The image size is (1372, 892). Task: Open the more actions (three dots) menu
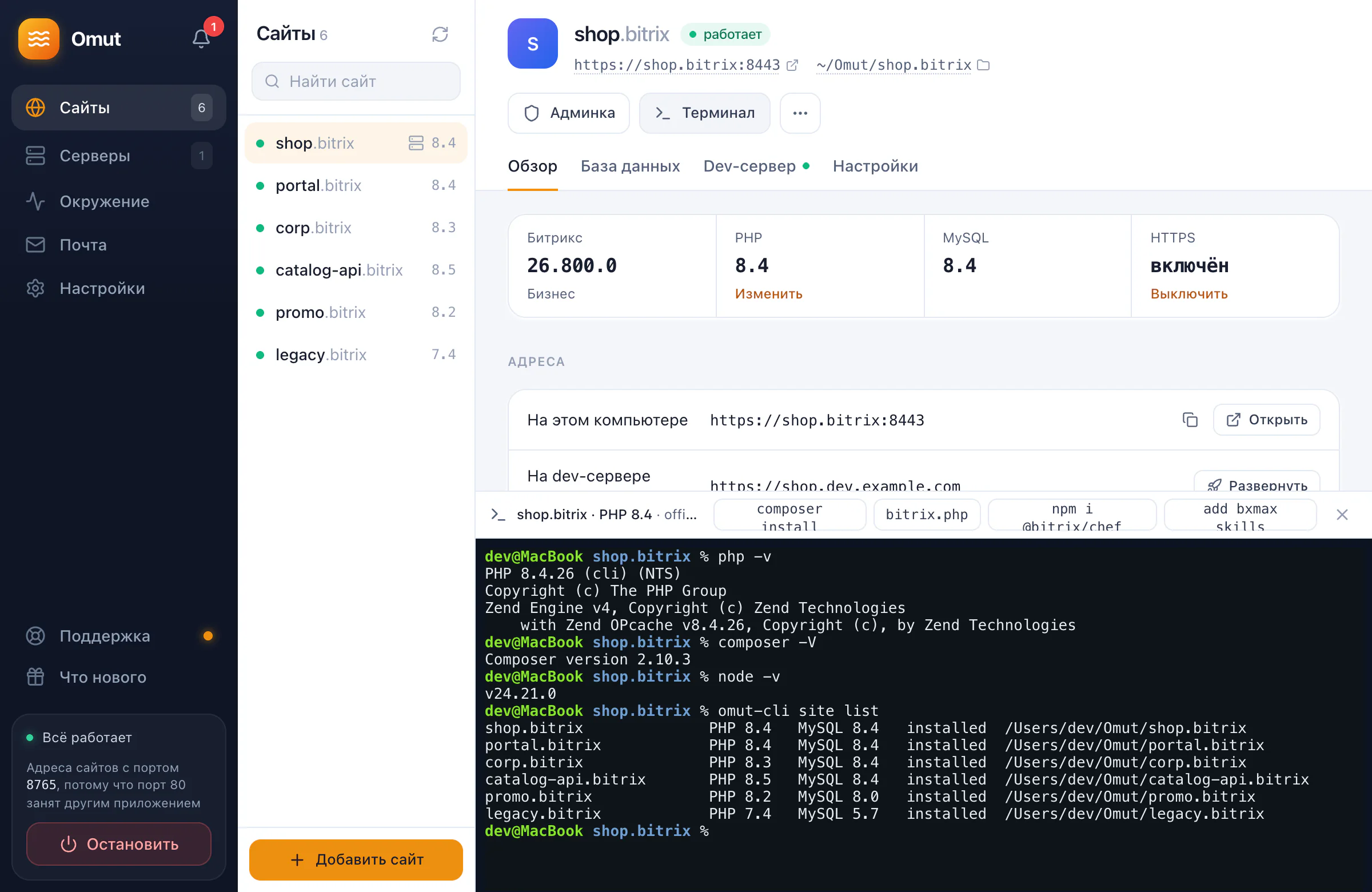click(x=800, y=113)
